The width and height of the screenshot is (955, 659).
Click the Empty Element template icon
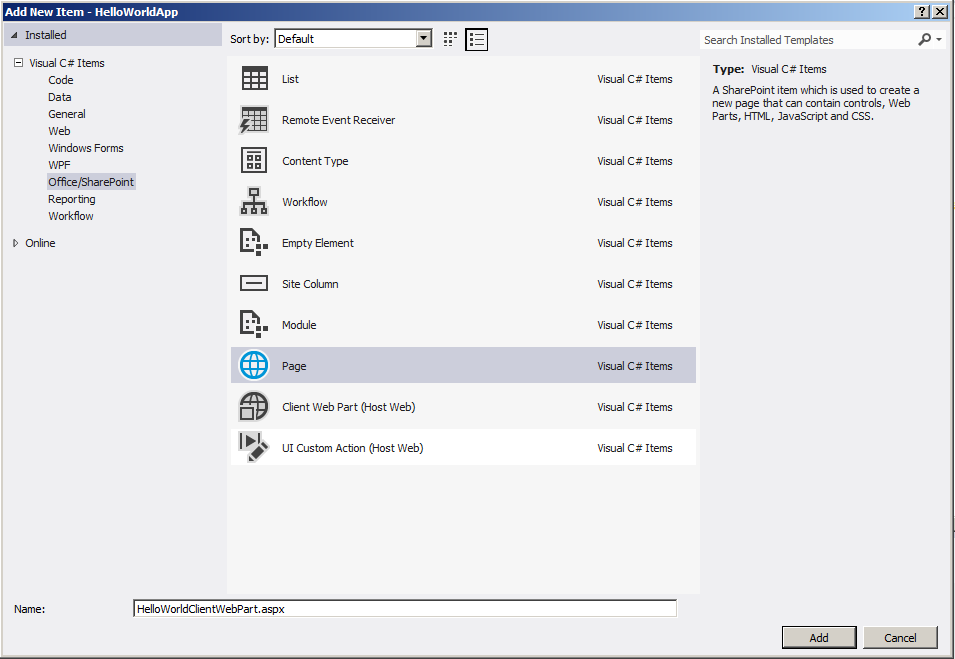tap(254, 242)
